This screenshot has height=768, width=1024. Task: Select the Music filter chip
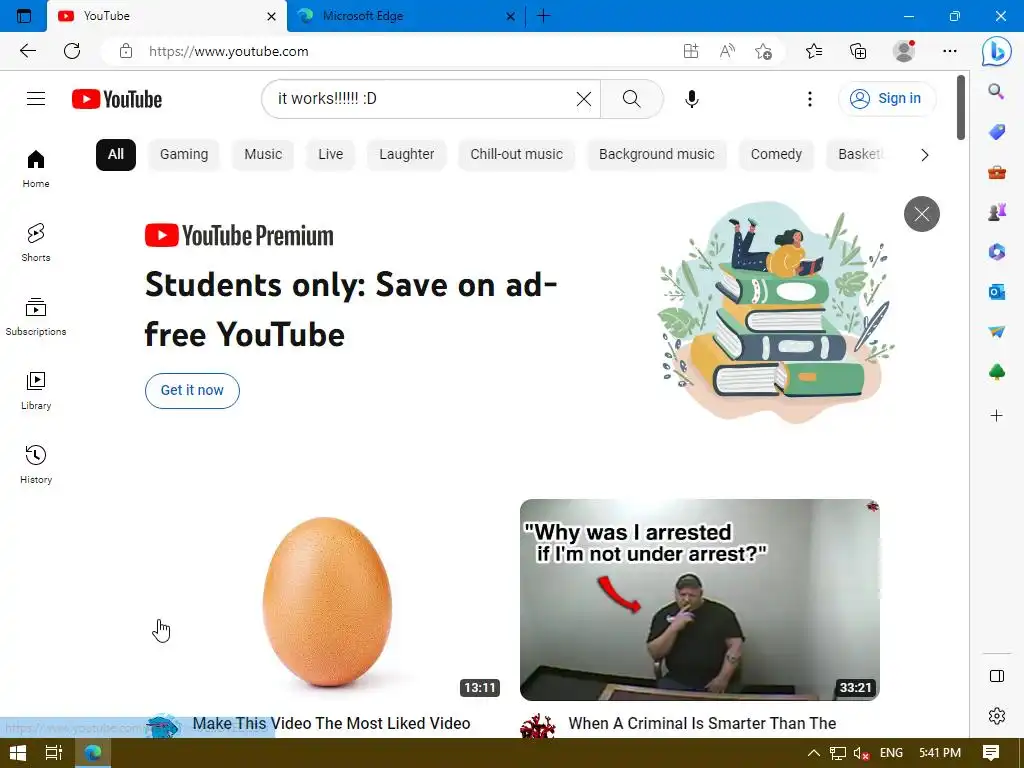coord(263,155)
